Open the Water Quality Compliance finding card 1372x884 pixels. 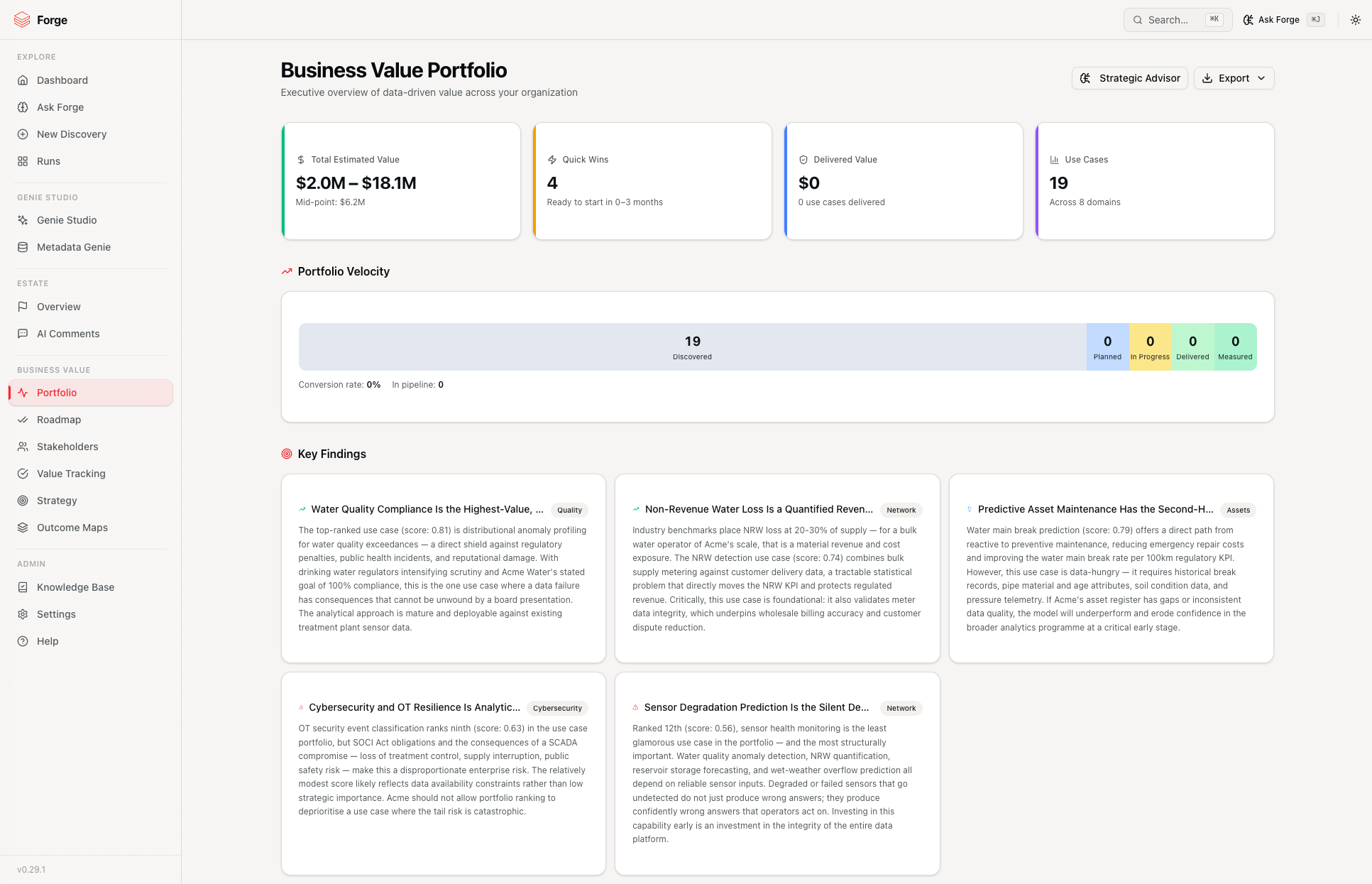point(444,568)
